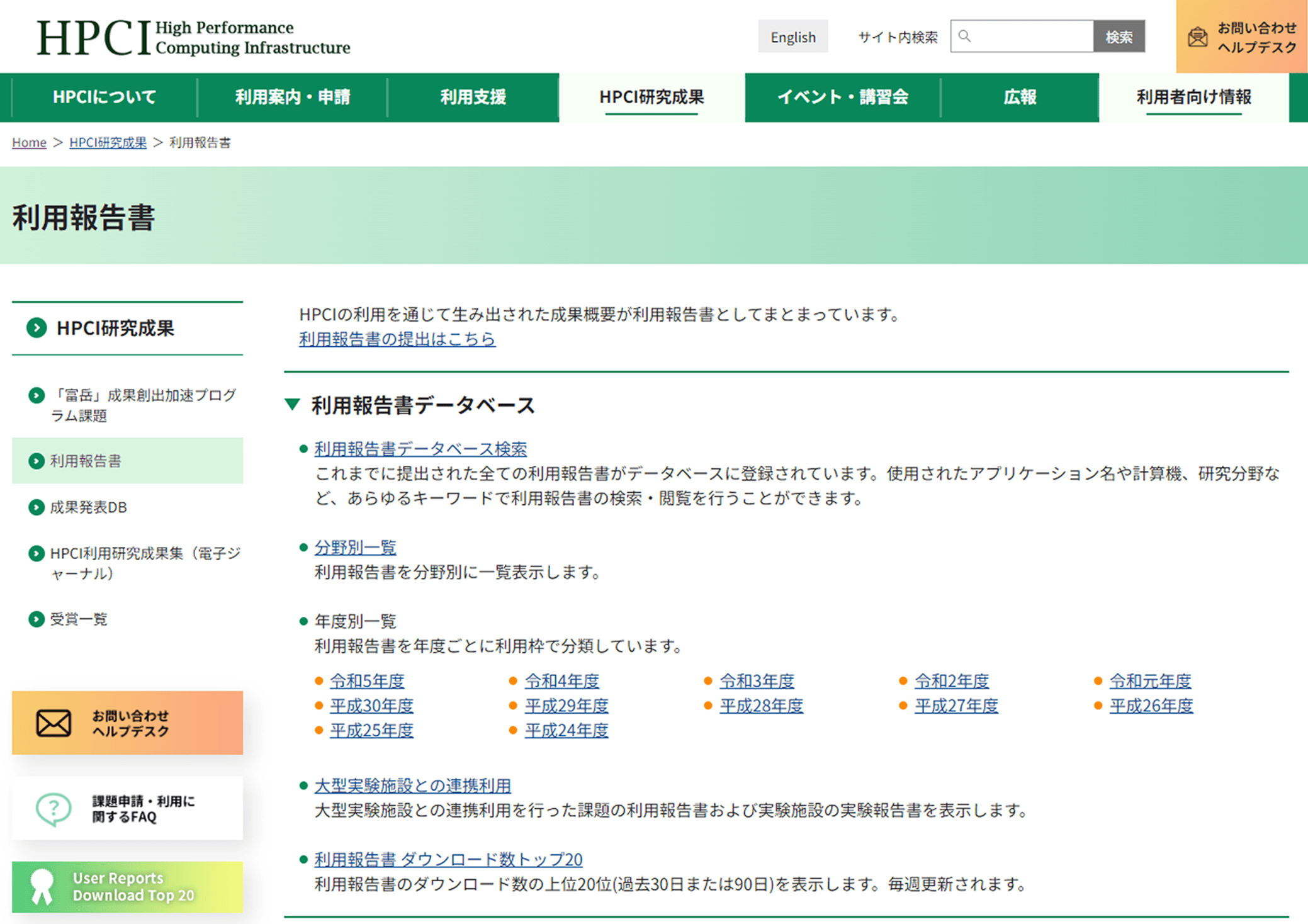This screenshot has width=1308, height=924.
Task: Open 大型実験施設との連携利用 link
Action: 412,786
